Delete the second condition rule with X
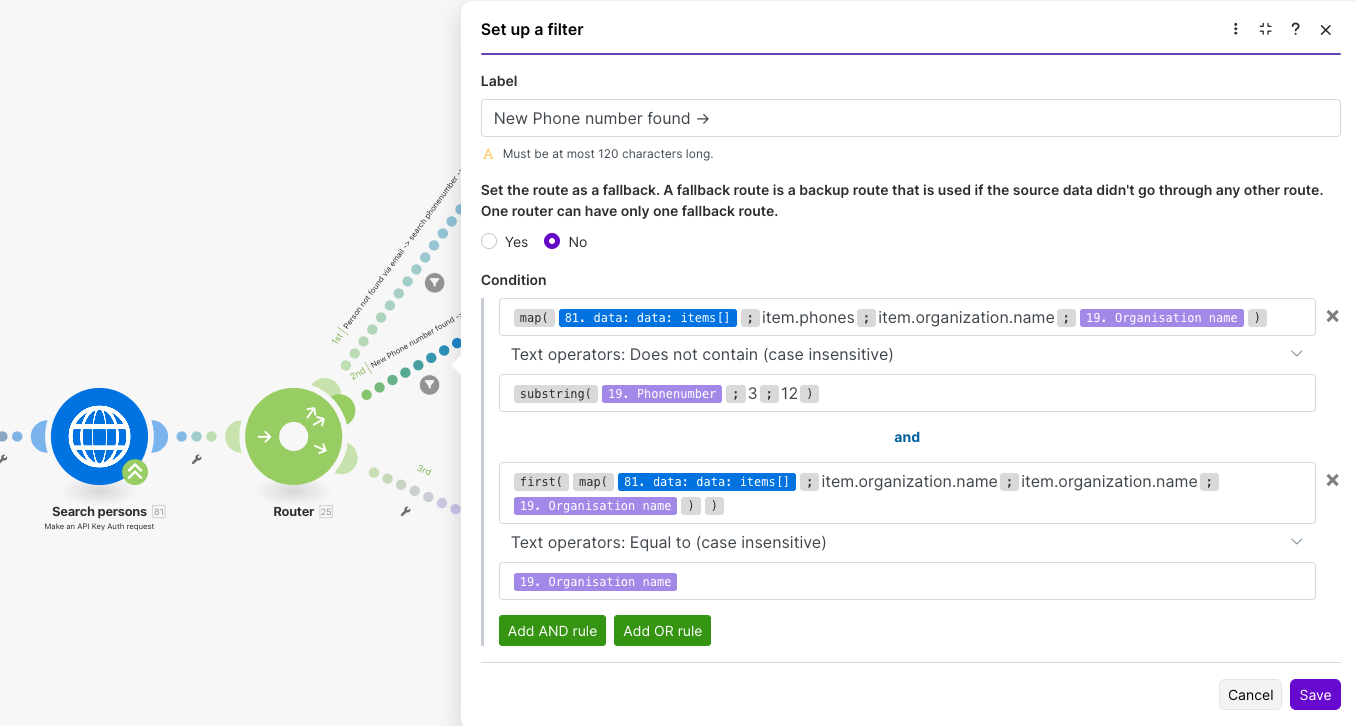 pyautogui.click(x=1332, y=480)
